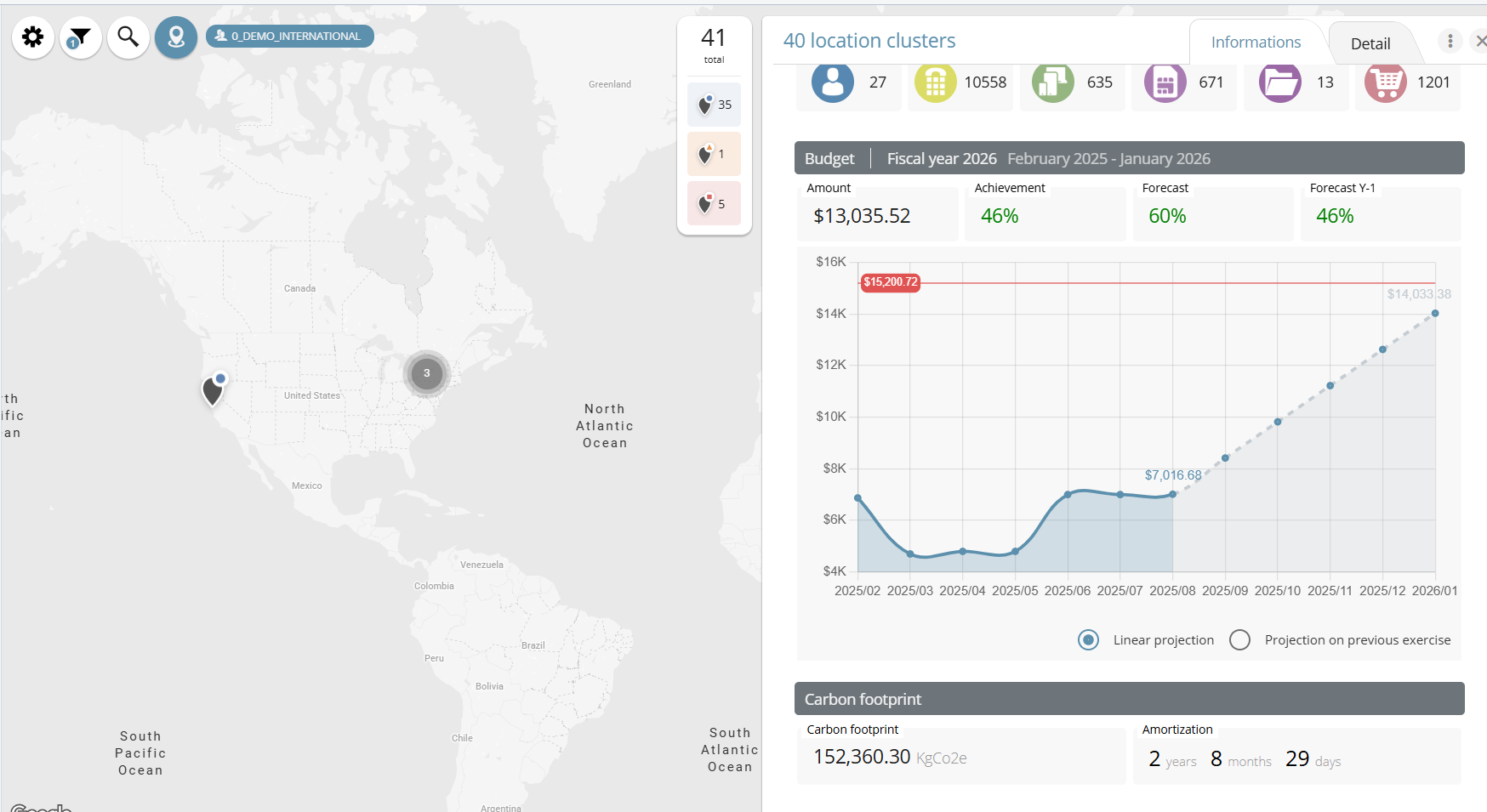The width and height of the screenshot is (1487, 812).
Task: Click the red shopping cart icon
Action: click(1386, 82)
